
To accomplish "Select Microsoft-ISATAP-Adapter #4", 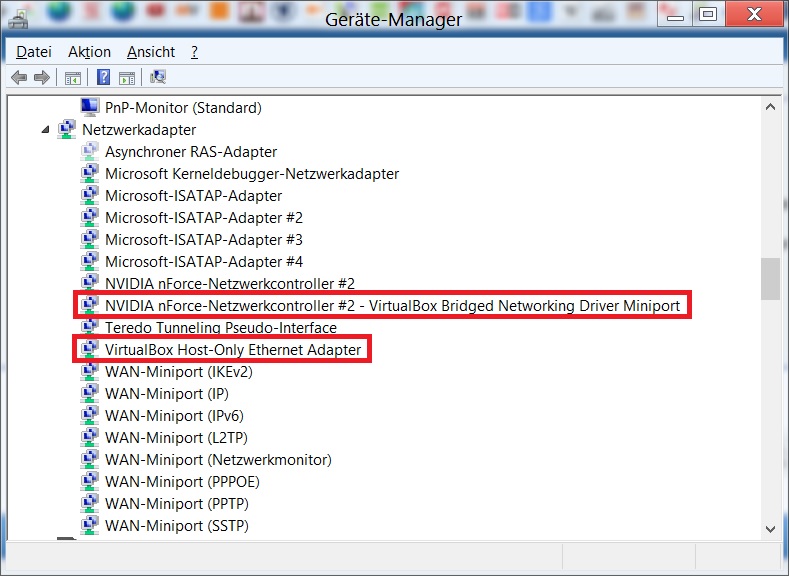I will point(204,262).
